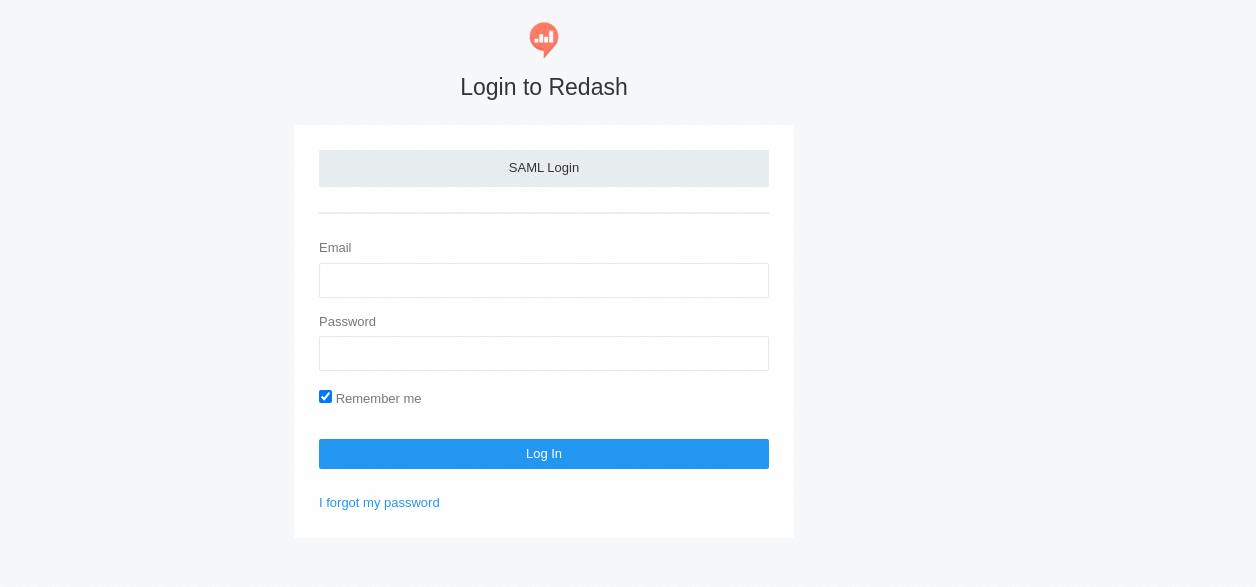Click the Password field label

click(x=347, y=322)
